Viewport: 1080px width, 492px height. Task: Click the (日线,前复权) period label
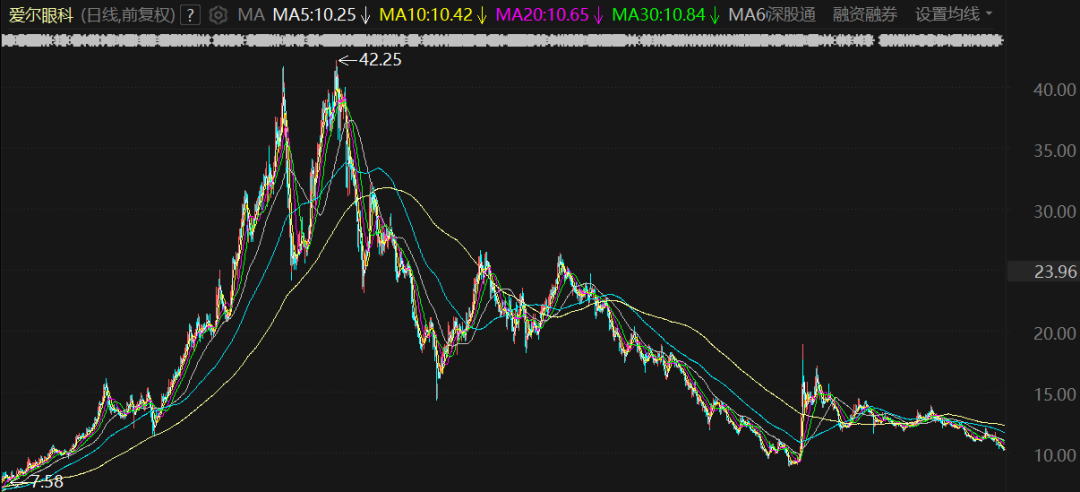(128, 15)
